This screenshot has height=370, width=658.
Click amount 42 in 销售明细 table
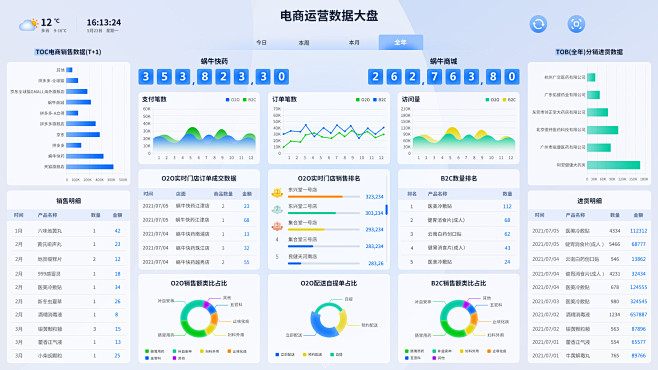(x=117, y=231)
